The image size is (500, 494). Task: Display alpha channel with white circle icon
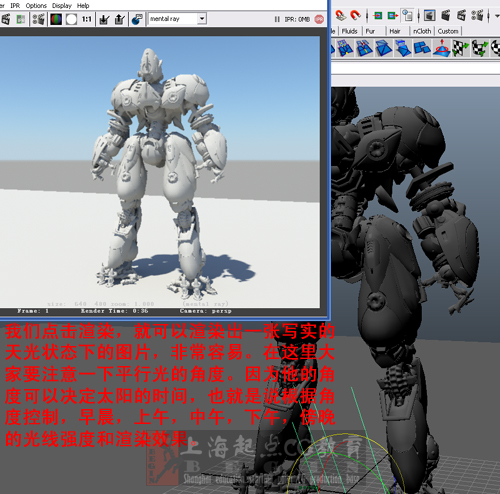click(71, 19)
